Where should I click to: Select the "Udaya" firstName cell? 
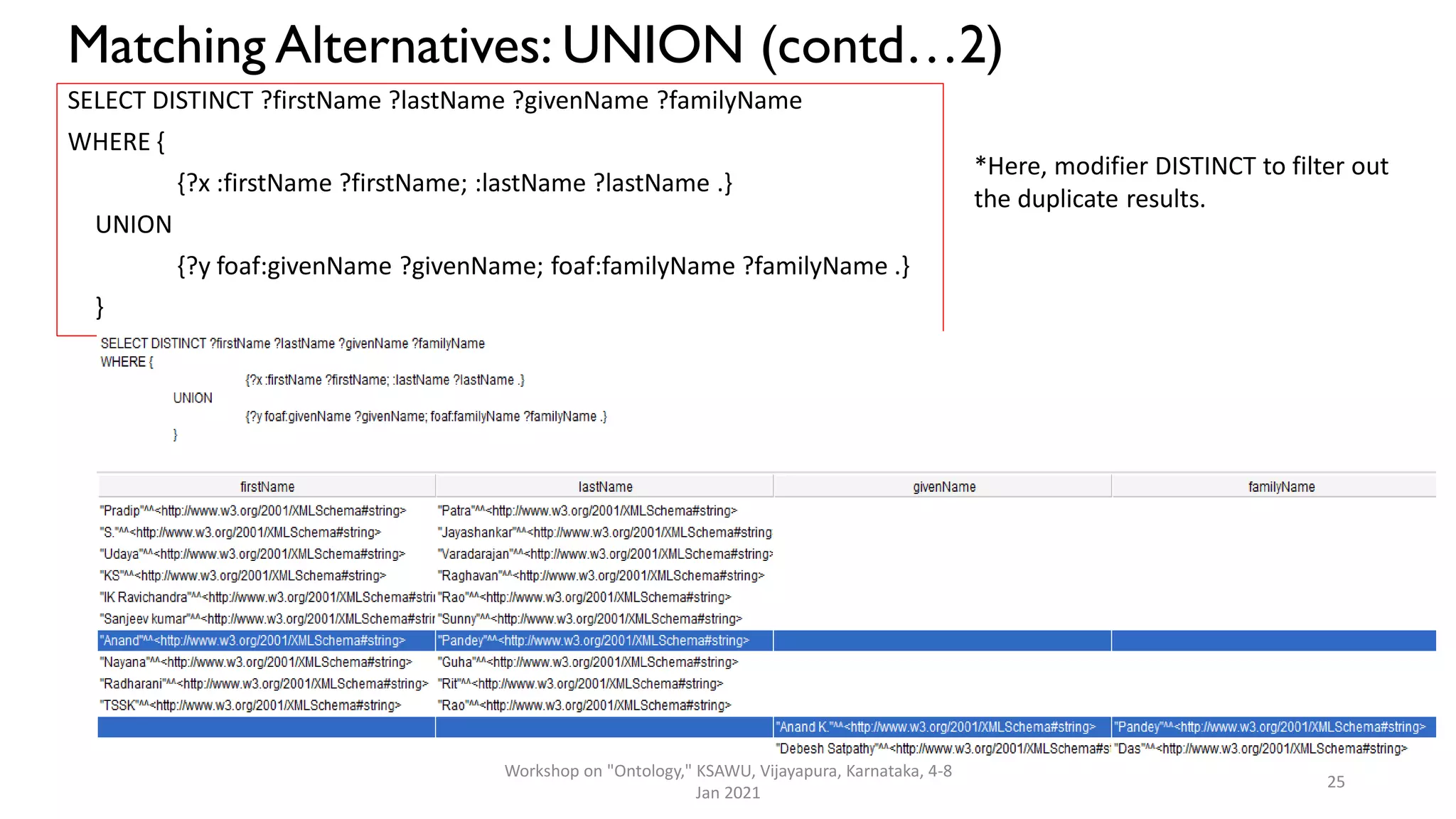tap(267, 554)
